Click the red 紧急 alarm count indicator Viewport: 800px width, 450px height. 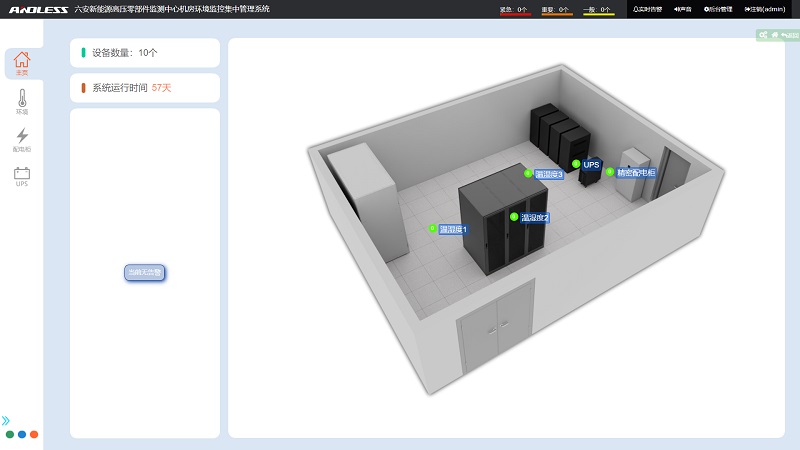tap(515, 10)
